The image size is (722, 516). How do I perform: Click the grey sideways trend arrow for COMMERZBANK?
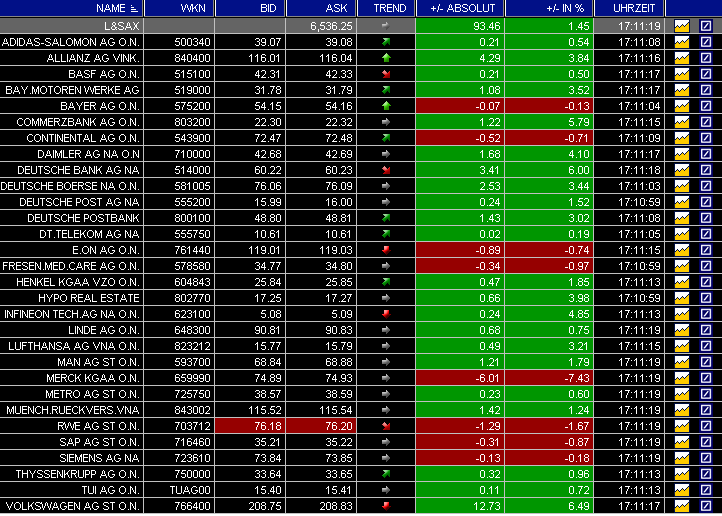pyautogui.click(x=386, y=122)
